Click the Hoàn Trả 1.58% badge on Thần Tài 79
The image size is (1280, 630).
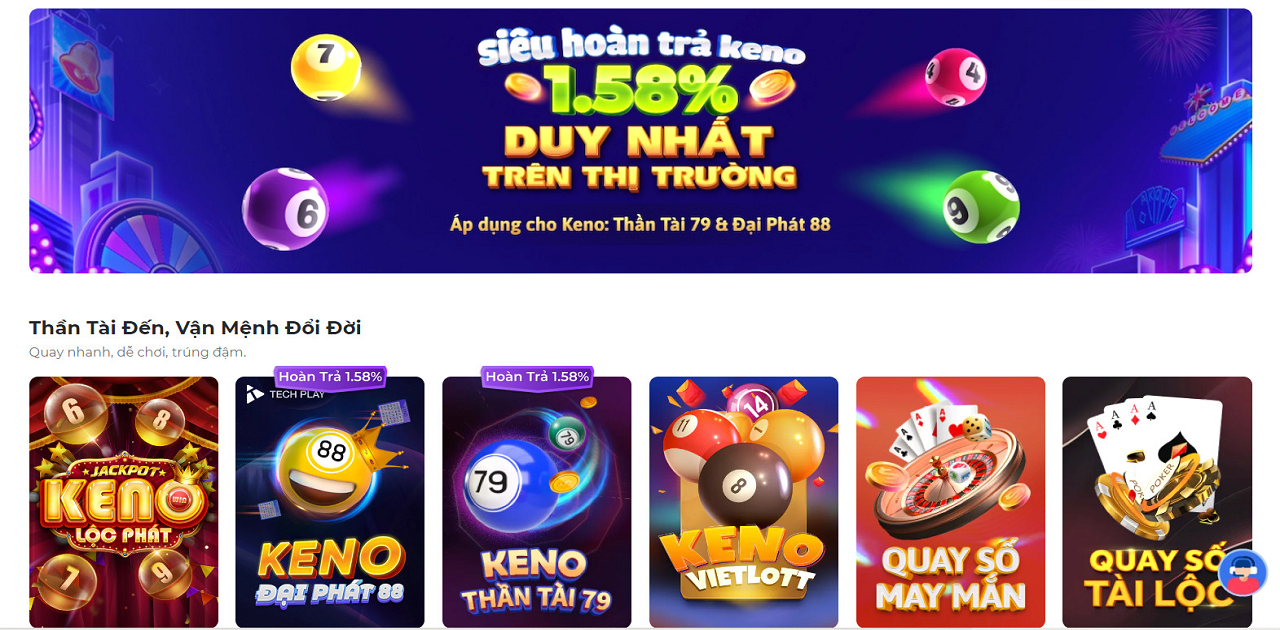click(x=537, y=377)
